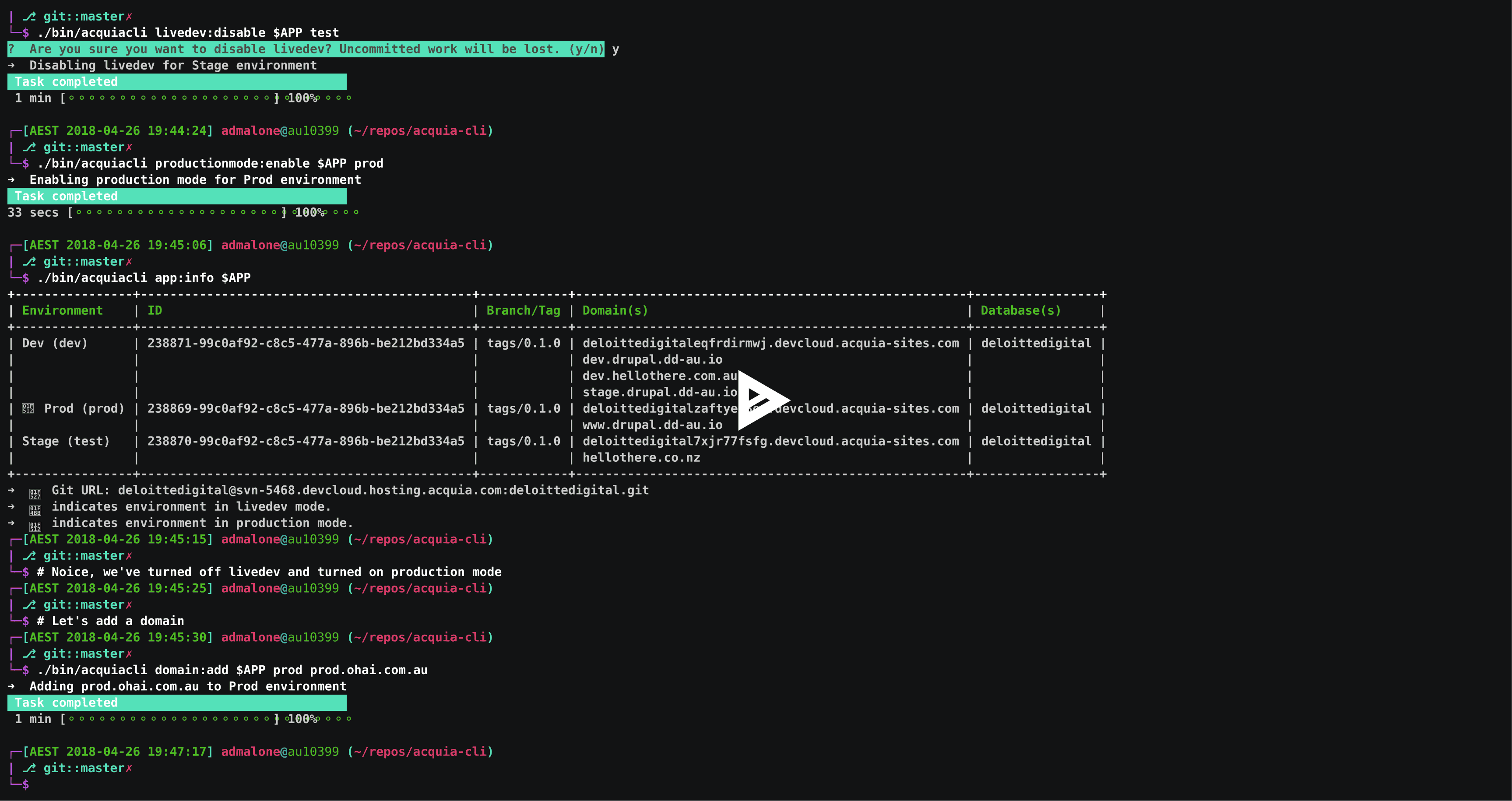Click the Environment column header
The height and width of the screenshot is (801, 1512).
coord(62,310)
